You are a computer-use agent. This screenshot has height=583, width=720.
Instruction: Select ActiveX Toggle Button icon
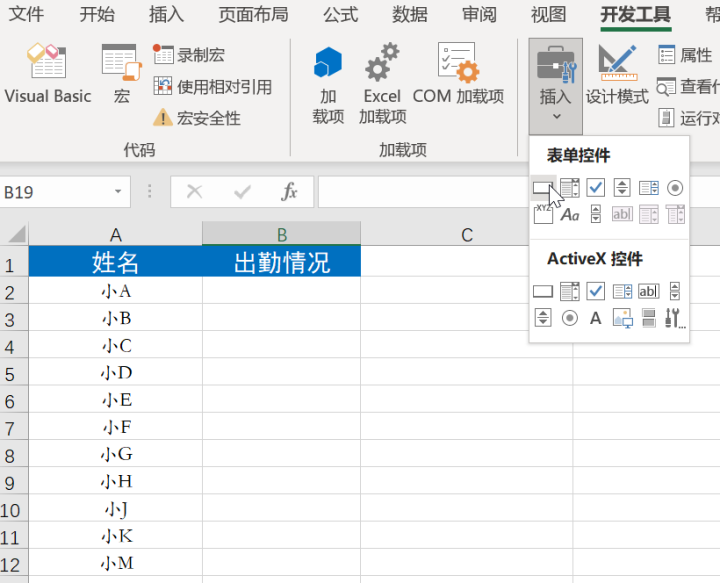648,318
